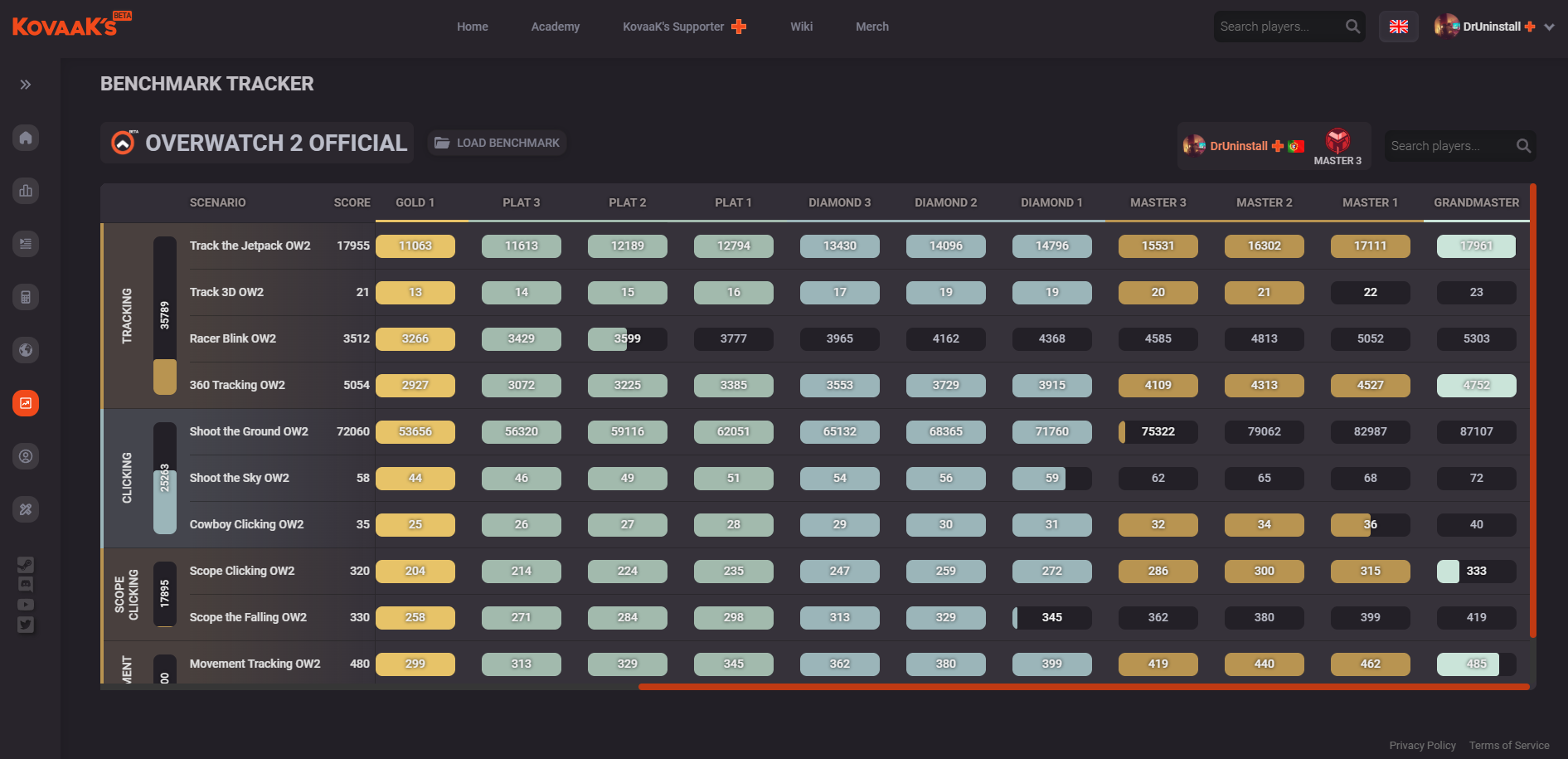Open the Twitter link icon
Screen dimensions: 1568x759
26,625
